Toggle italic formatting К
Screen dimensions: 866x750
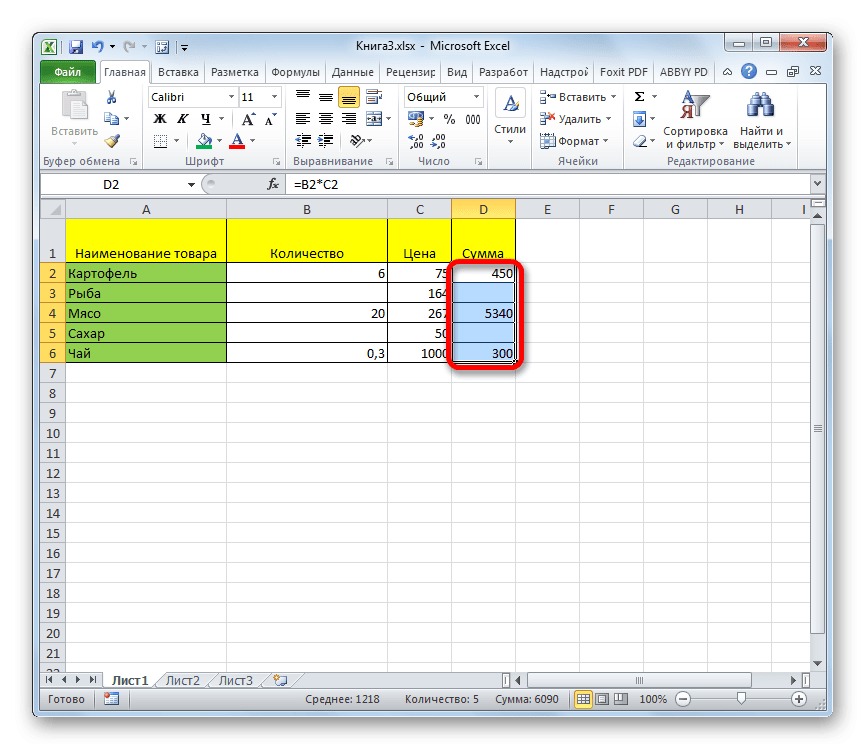(x=182, y=119)
